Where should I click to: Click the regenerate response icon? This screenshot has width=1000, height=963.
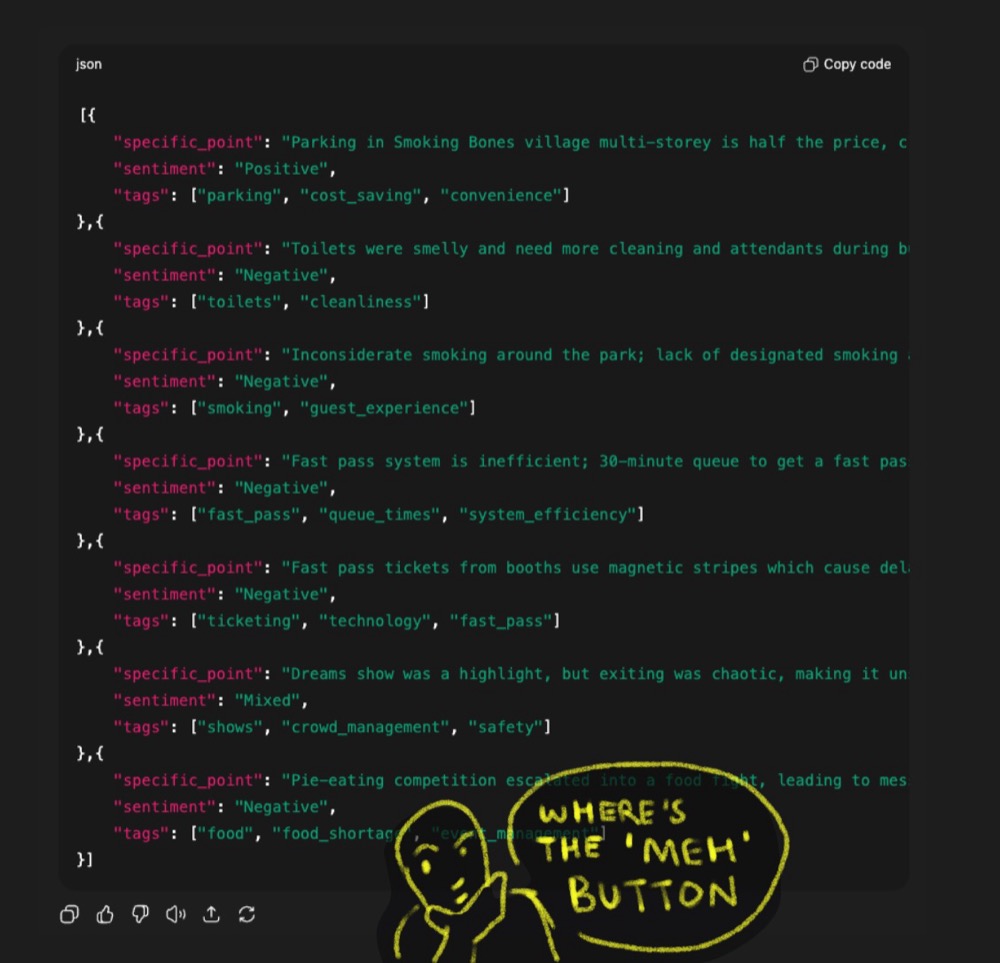[x=247, y=914]
